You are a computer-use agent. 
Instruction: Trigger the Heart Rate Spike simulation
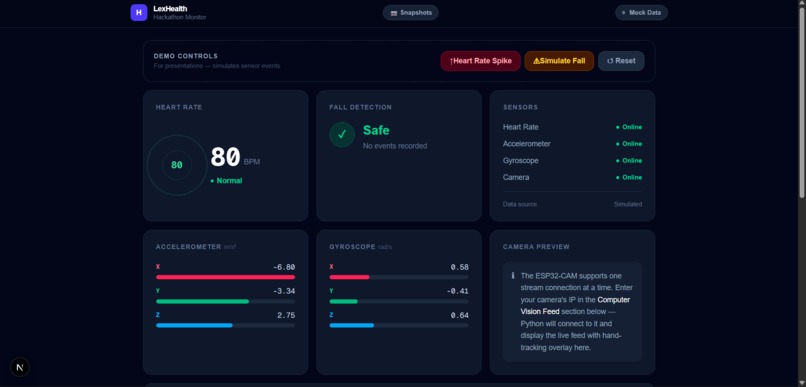coord(480,61)
